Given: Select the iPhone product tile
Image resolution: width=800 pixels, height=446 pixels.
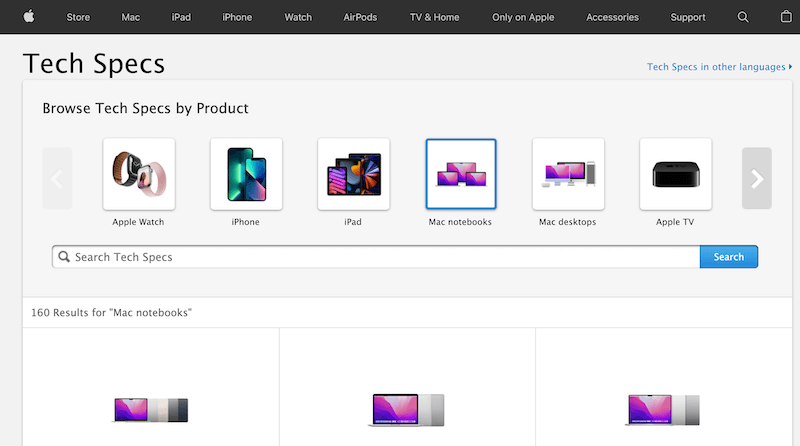Looking at the screenshot, I should [x=246, y=174].
